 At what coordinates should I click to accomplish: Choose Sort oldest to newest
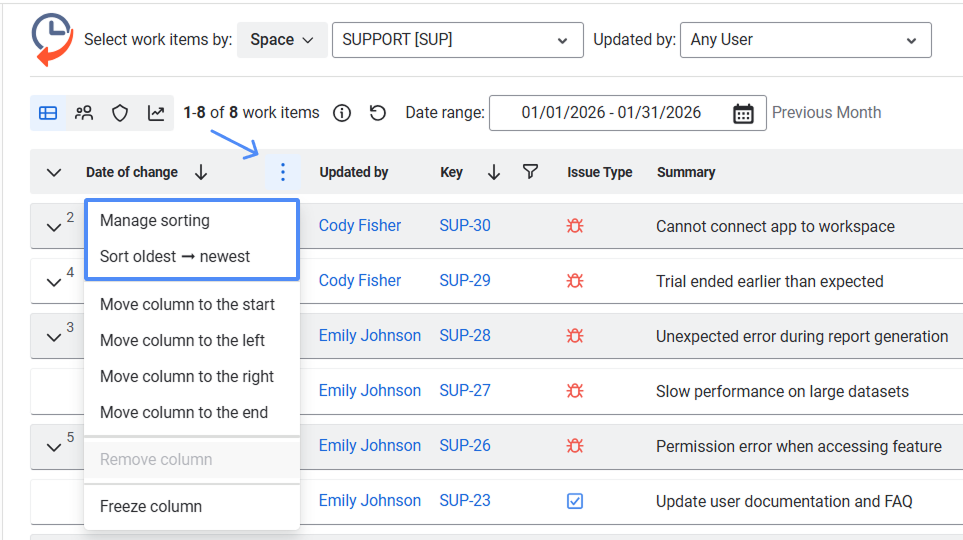175,256
